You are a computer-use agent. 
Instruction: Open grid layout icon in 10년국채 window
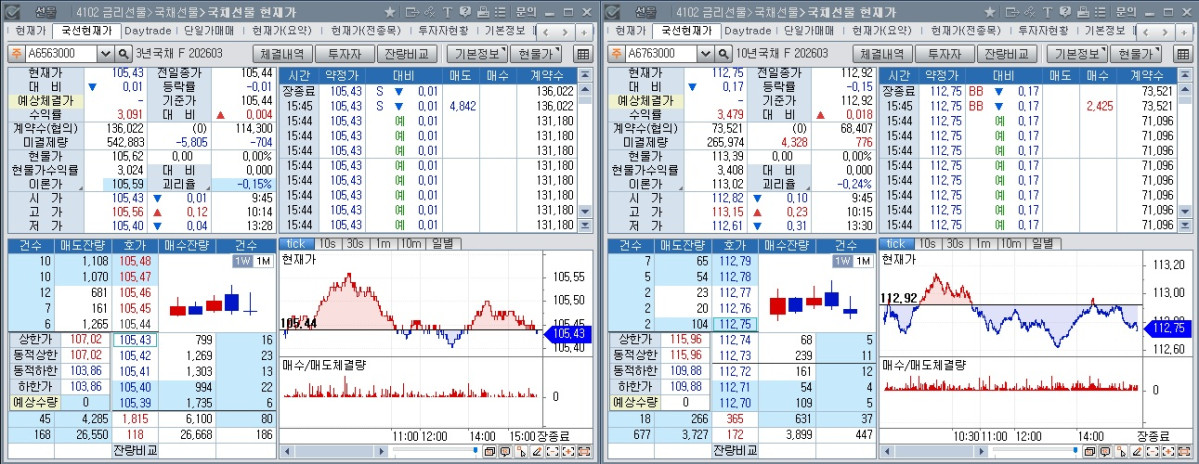1182,54
